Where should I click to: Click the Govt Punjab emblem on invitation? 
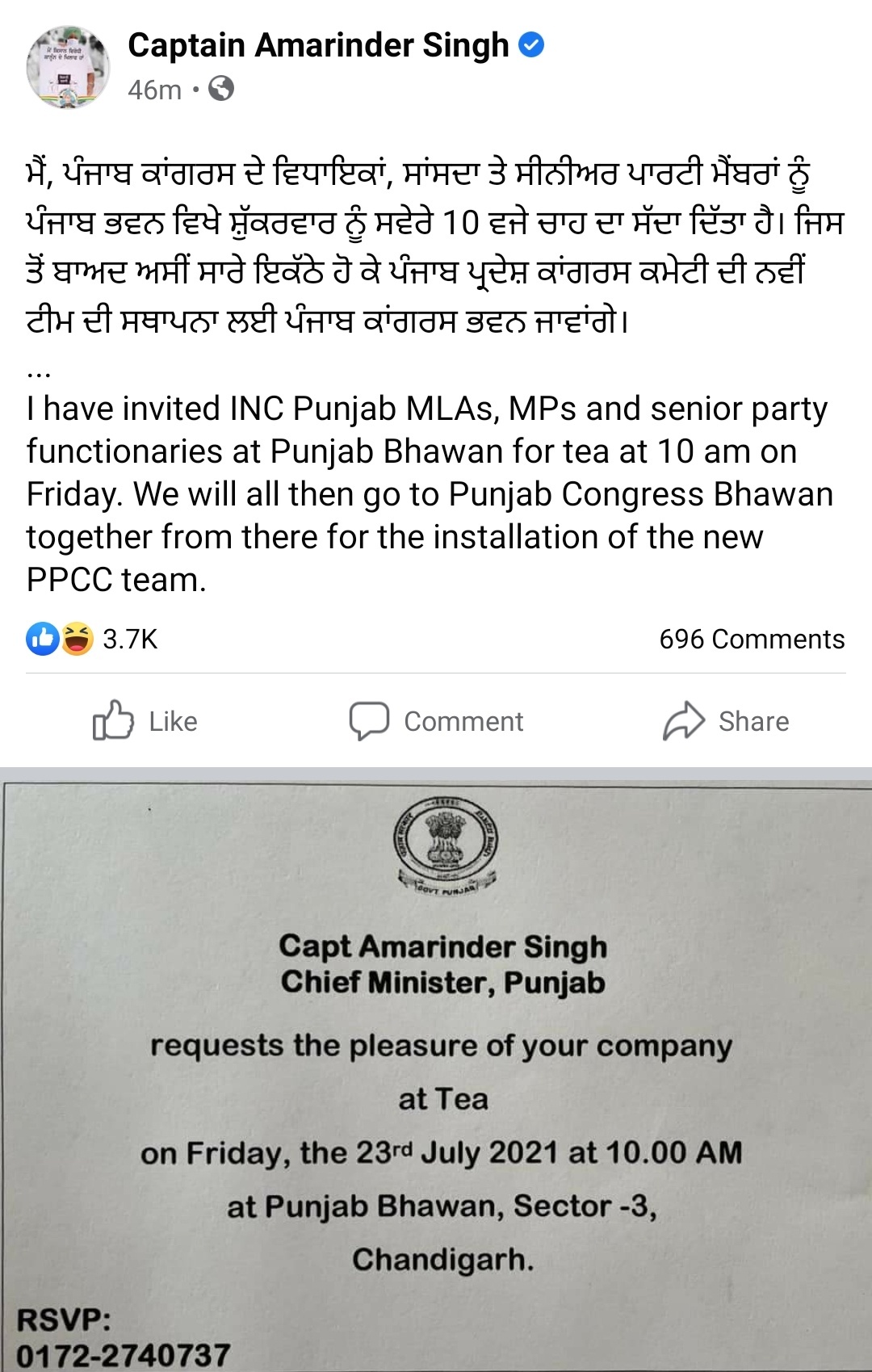445,843
